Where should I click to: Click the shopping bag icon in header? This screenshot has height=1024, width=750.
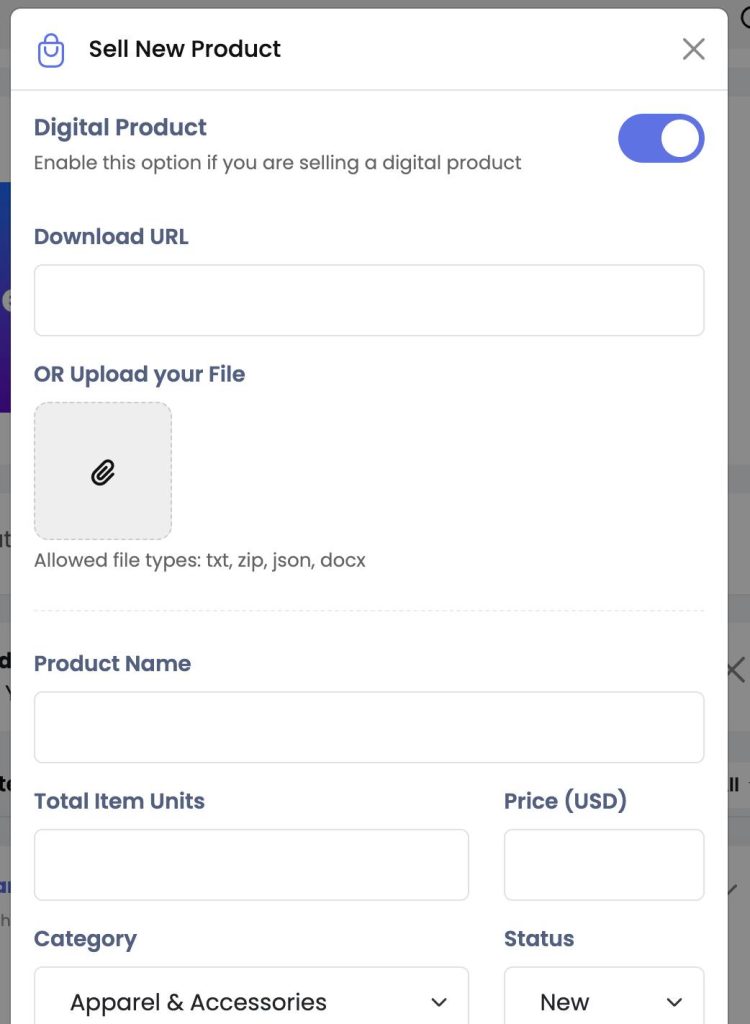(x=51, y=50)
